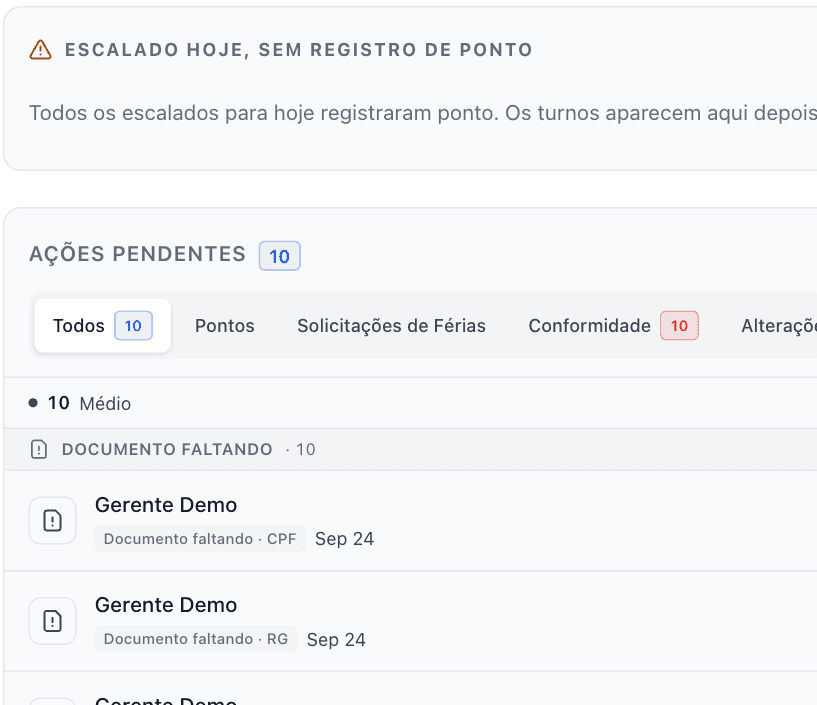This screenshot has width=817, height=705.
Task: Click the blue 10 badge in Todos tab
Action: [x=133, y=326]
